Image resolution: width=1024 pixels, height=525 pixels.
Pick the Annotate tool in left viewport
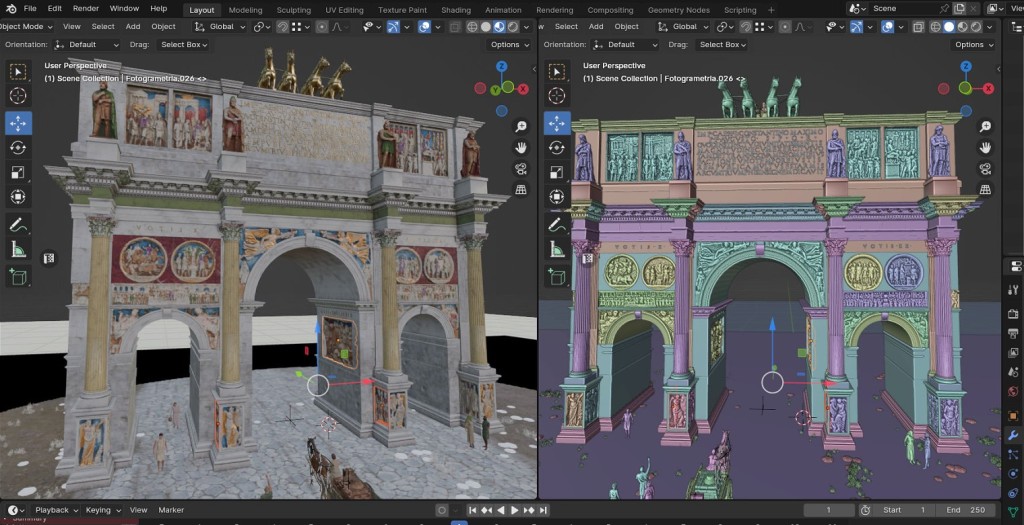click(x=18, y=224)
